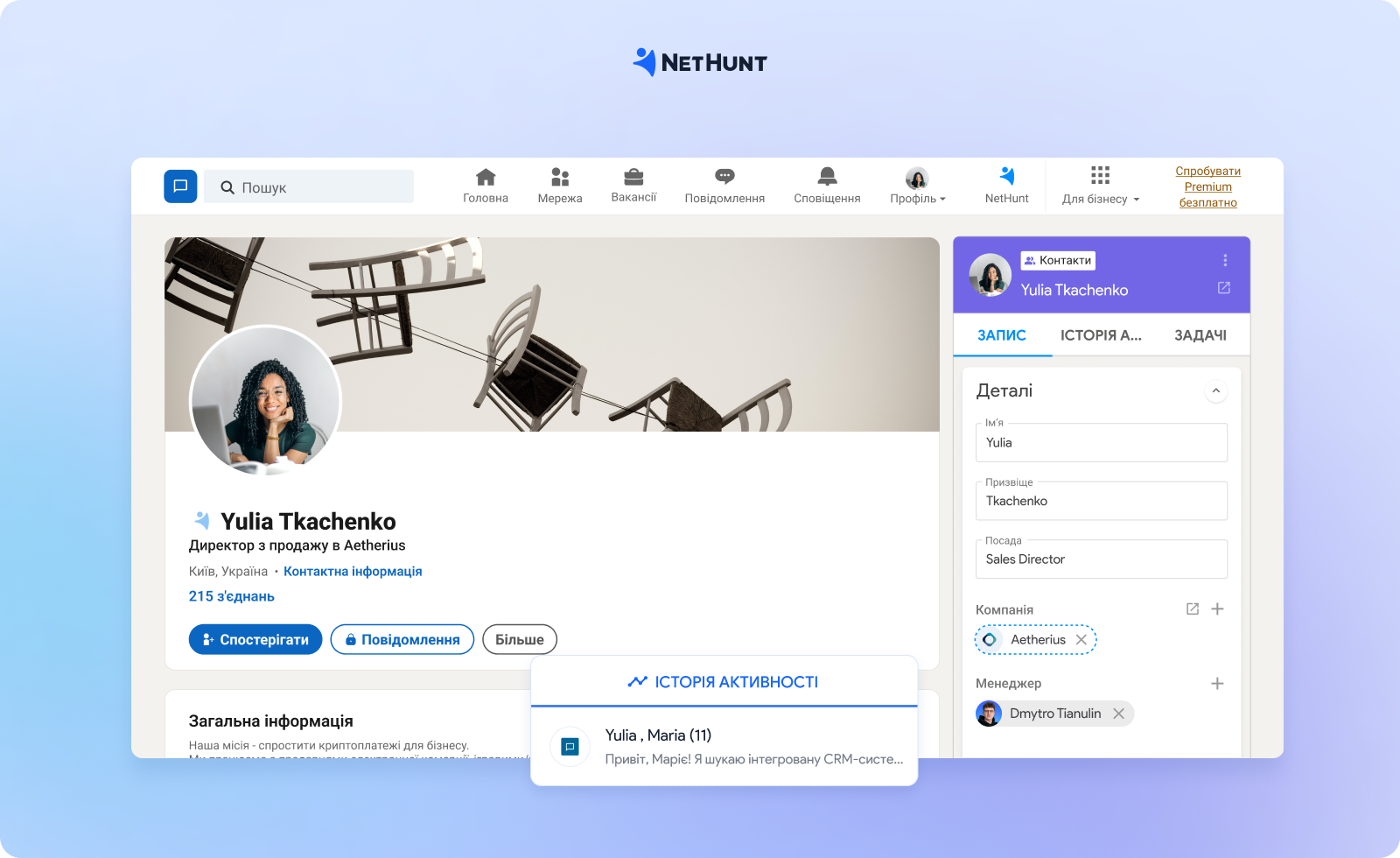This screenshot has width=1400, height=858.
Task: Open the Yulia, Maria (11) conversation
Action: (x=724, y=747)
